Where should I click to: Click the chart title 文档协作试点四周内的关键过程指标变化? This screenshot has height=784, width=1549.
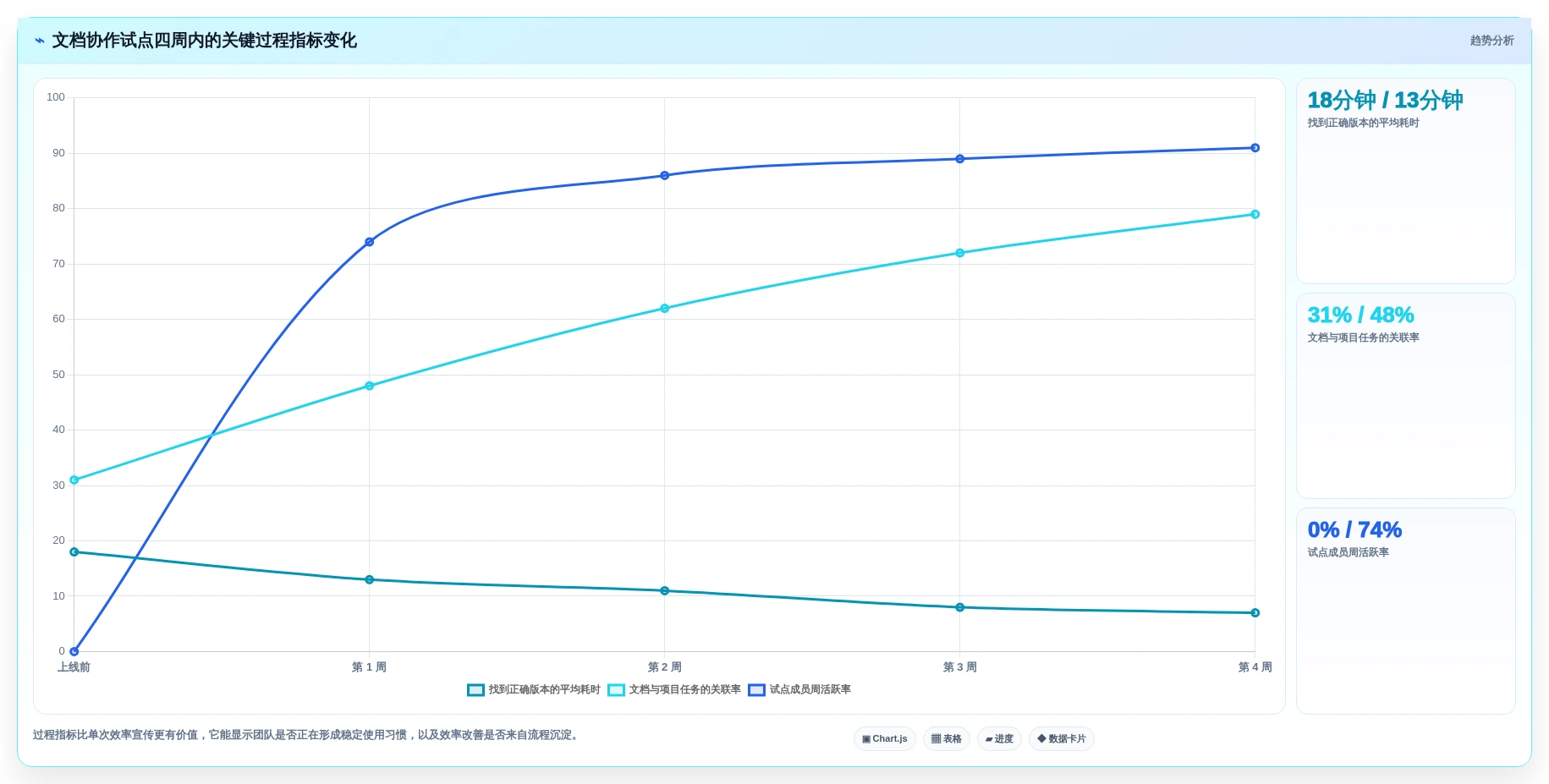204,41
